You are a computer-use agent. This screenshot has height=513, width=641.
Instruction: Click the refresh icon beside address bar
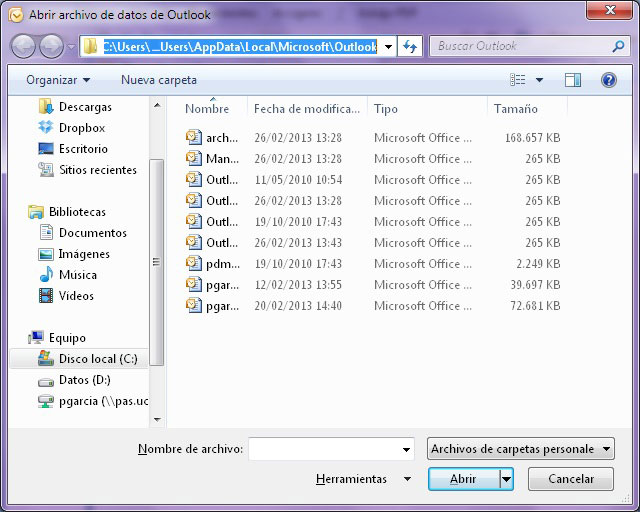tap(410, 46)
